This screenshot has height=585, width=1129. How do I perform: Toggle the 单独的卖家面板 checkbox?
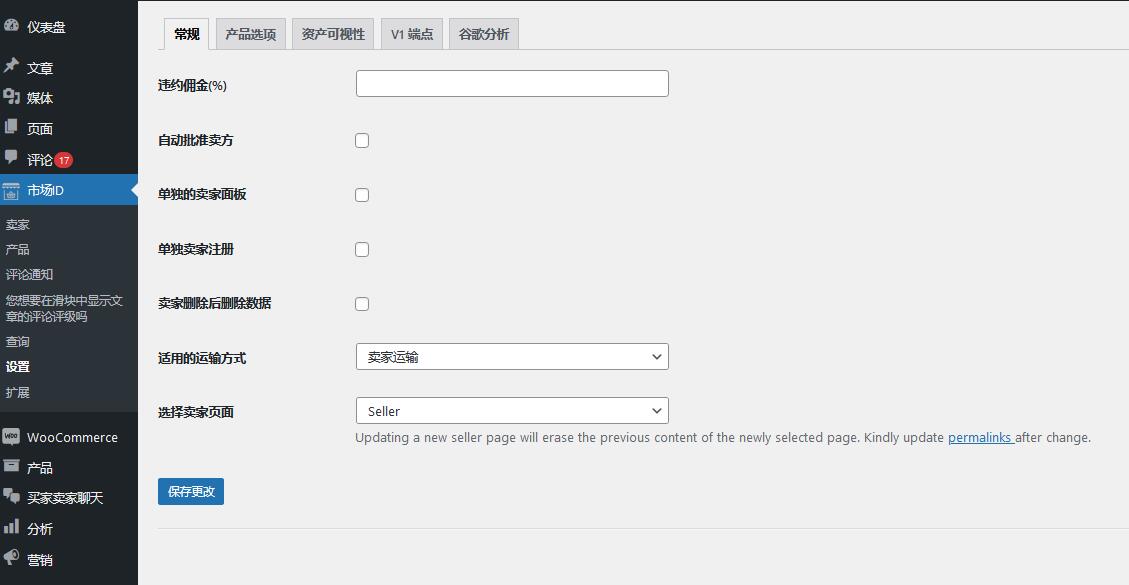point(362,195)
